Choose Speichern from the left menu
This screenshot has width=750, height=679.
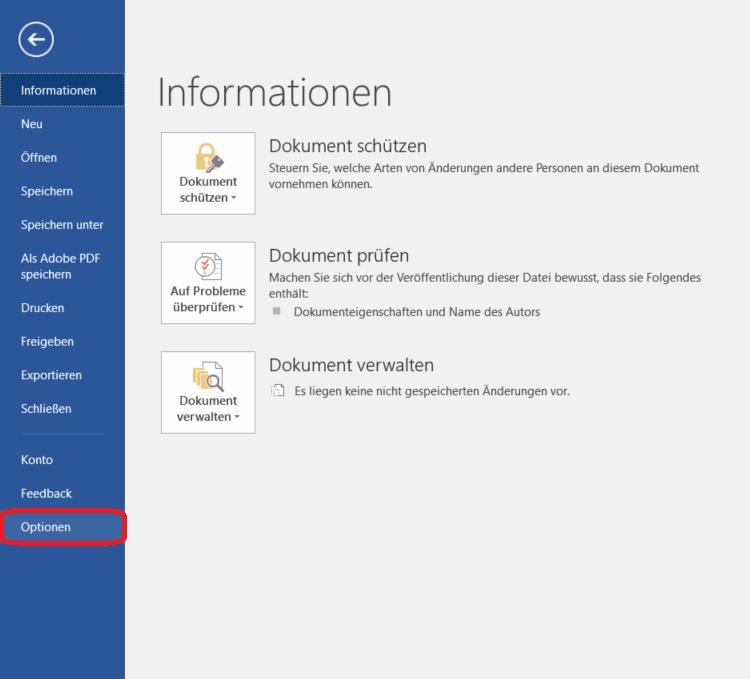pos(47,191)
